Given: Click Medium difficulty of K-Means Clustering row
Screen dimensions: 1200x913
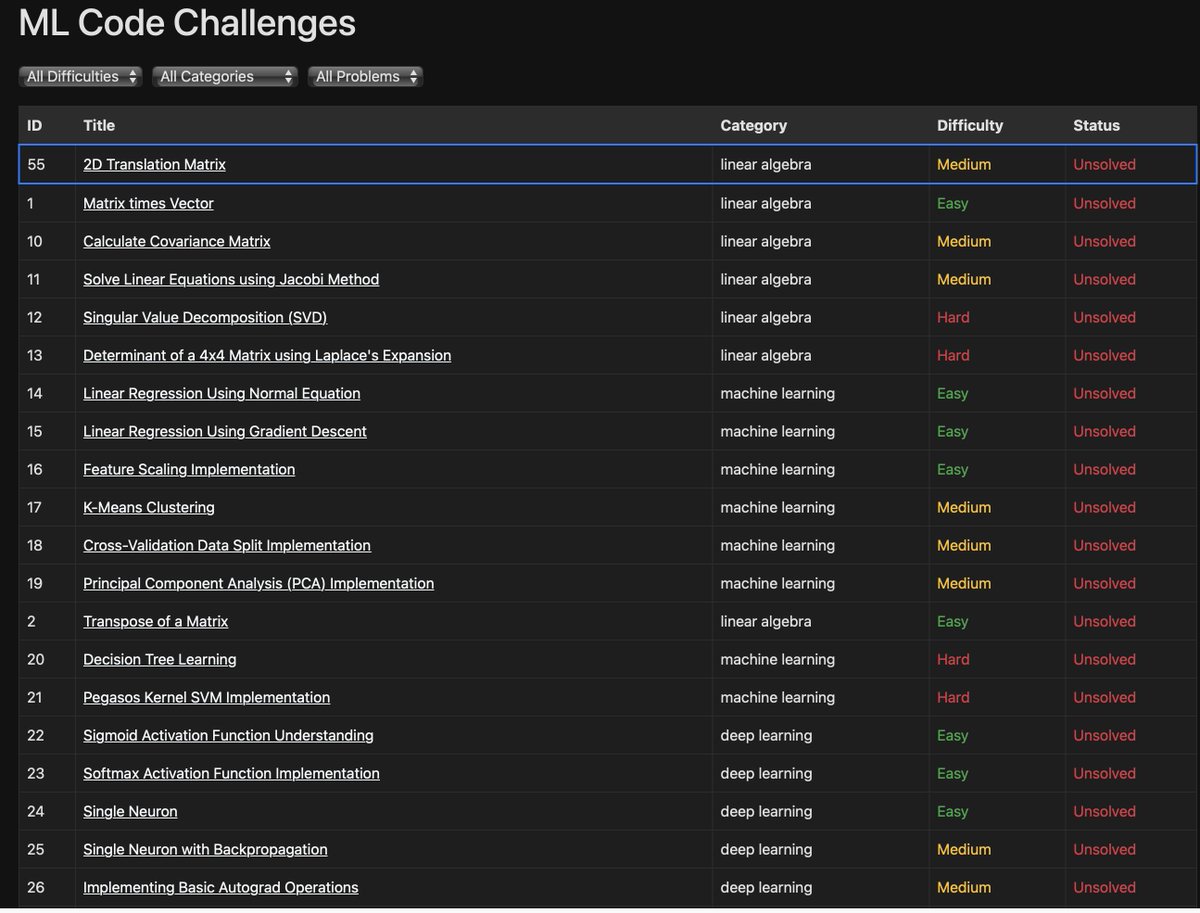Looking at the screenshot, I should pyautogui.click(x=964, y=507).
